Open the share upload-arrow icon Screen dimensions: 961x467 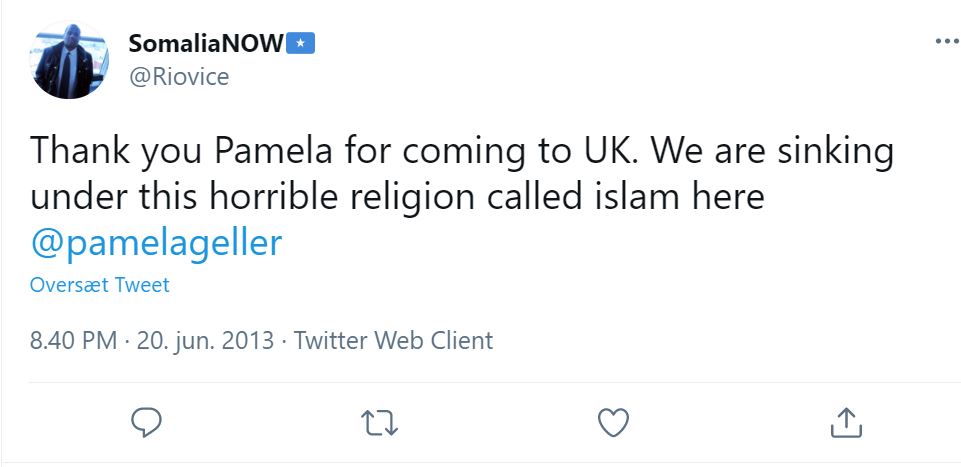[x=845, y=421]
